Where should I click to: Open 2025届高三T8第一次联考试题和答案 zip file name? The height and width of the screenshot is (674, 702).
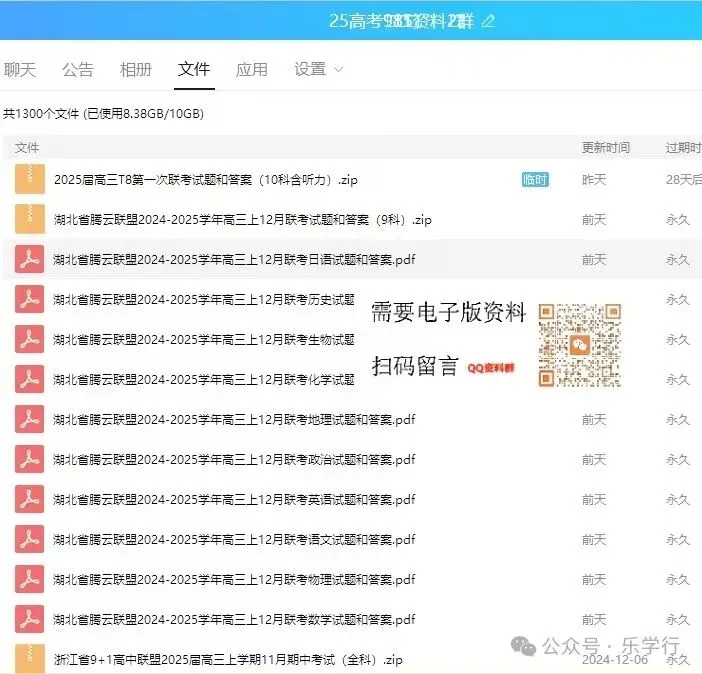206,180
